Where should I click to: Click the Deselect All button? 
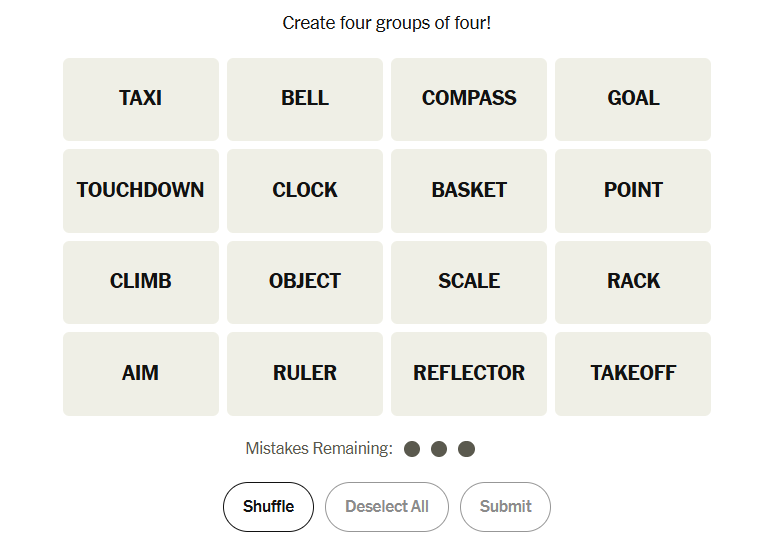[x=386, y=507]
